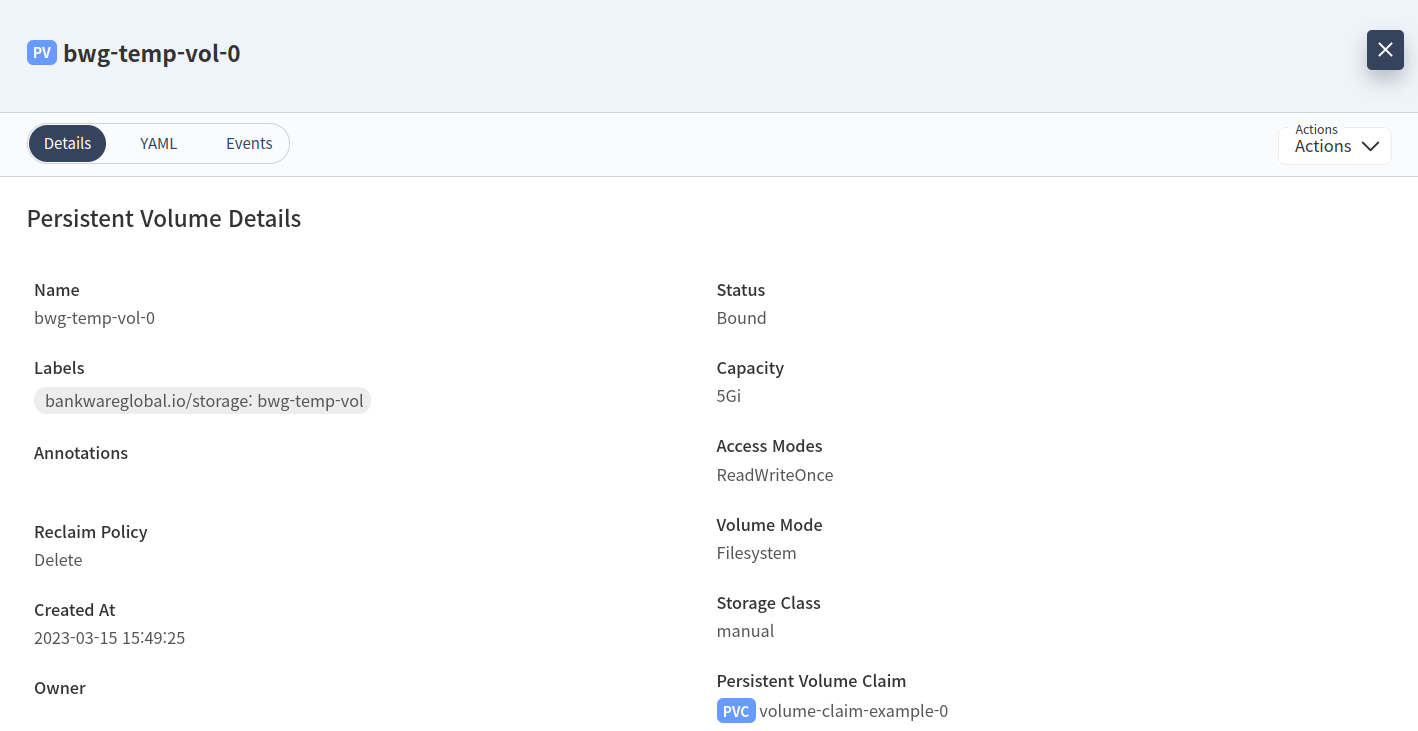Viewport: 1418px width, 731px height.
Task: Select the Status value Bound
Action: [741, 318]
